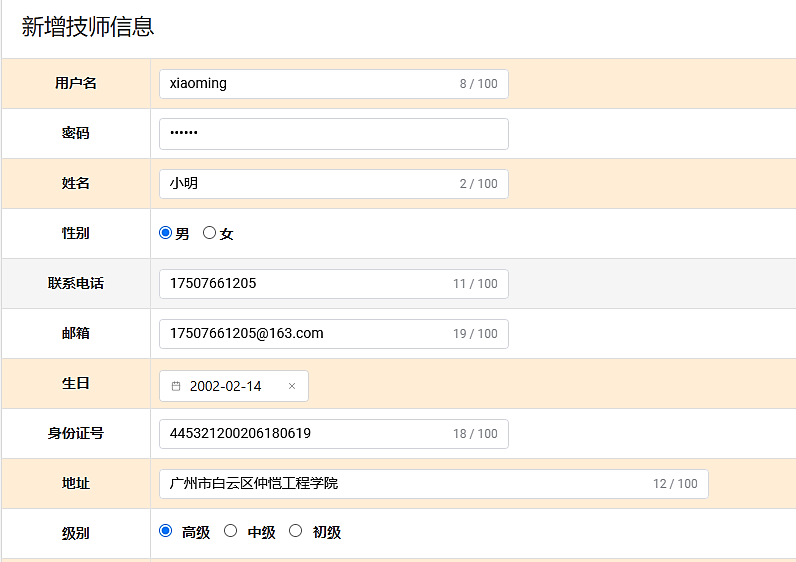Select the 男 gender radio button

tap(166, 233)
